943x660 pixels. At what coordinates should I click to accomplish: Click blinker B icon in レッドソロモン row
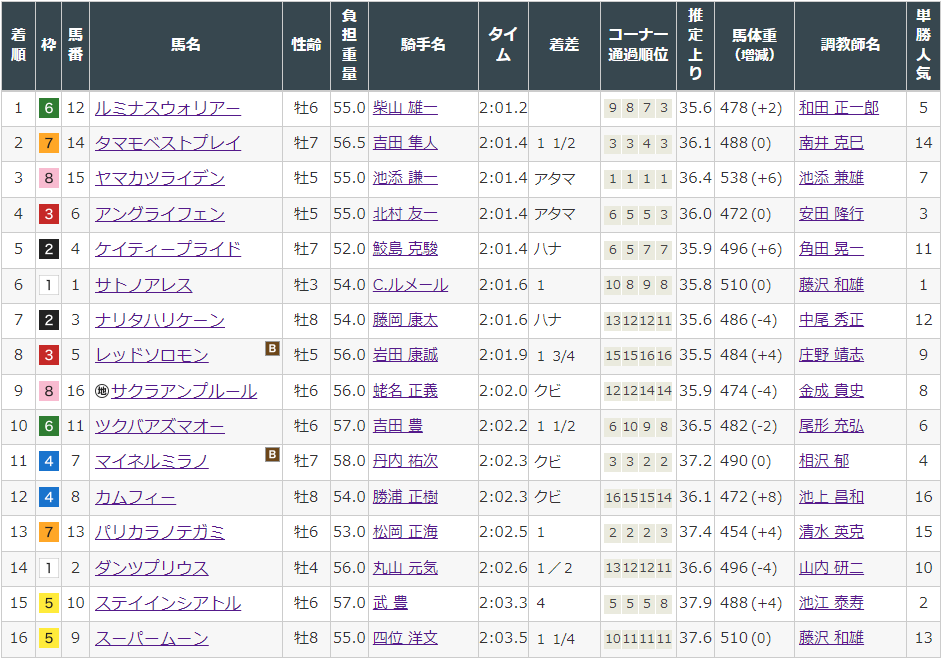pyautogui.click(x=272, y=348)
